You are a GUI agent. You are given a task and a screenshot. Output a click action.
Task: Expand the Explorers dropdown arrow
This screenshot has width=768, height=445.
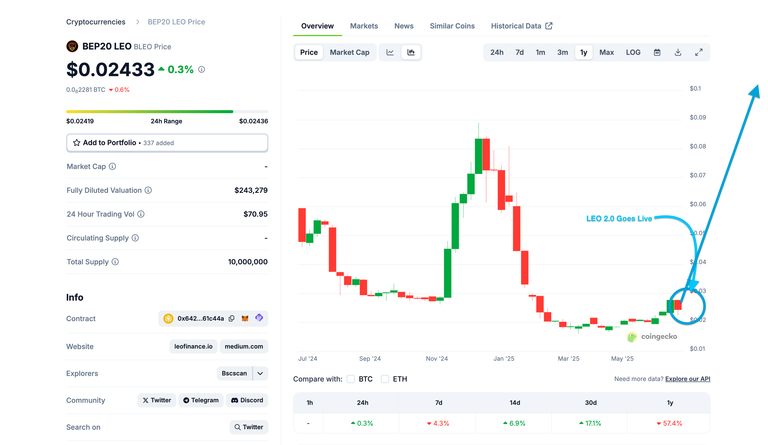click(260, 374)
